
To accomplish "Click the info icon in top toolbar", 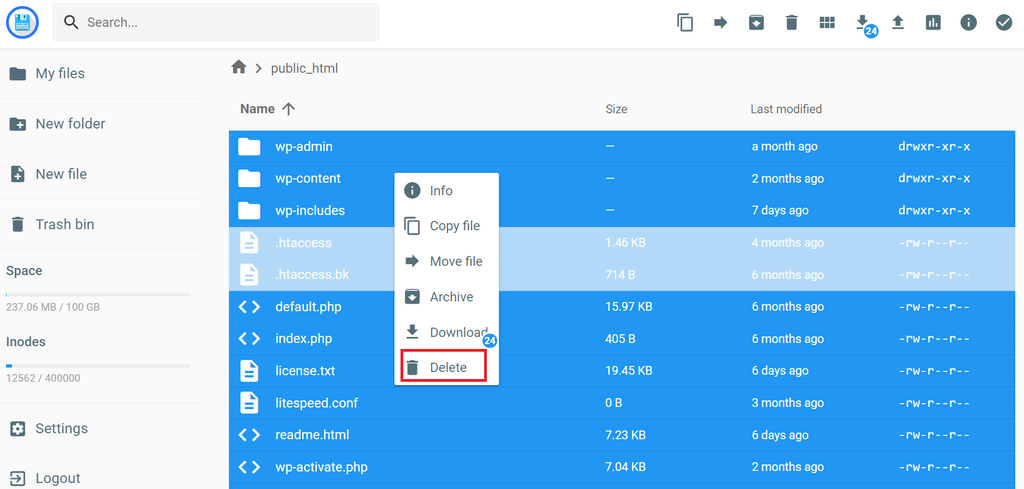I will pos(968,22).
